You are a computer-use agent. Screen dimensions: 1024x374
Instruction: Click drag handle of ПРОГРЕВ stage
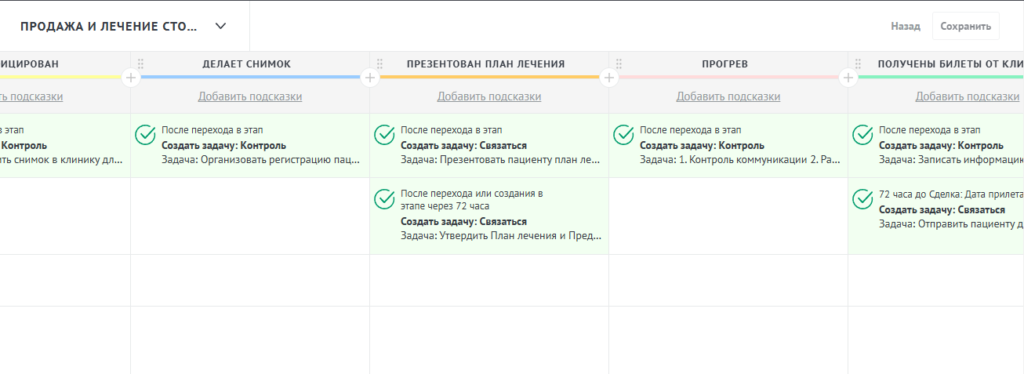click(618, 64)
